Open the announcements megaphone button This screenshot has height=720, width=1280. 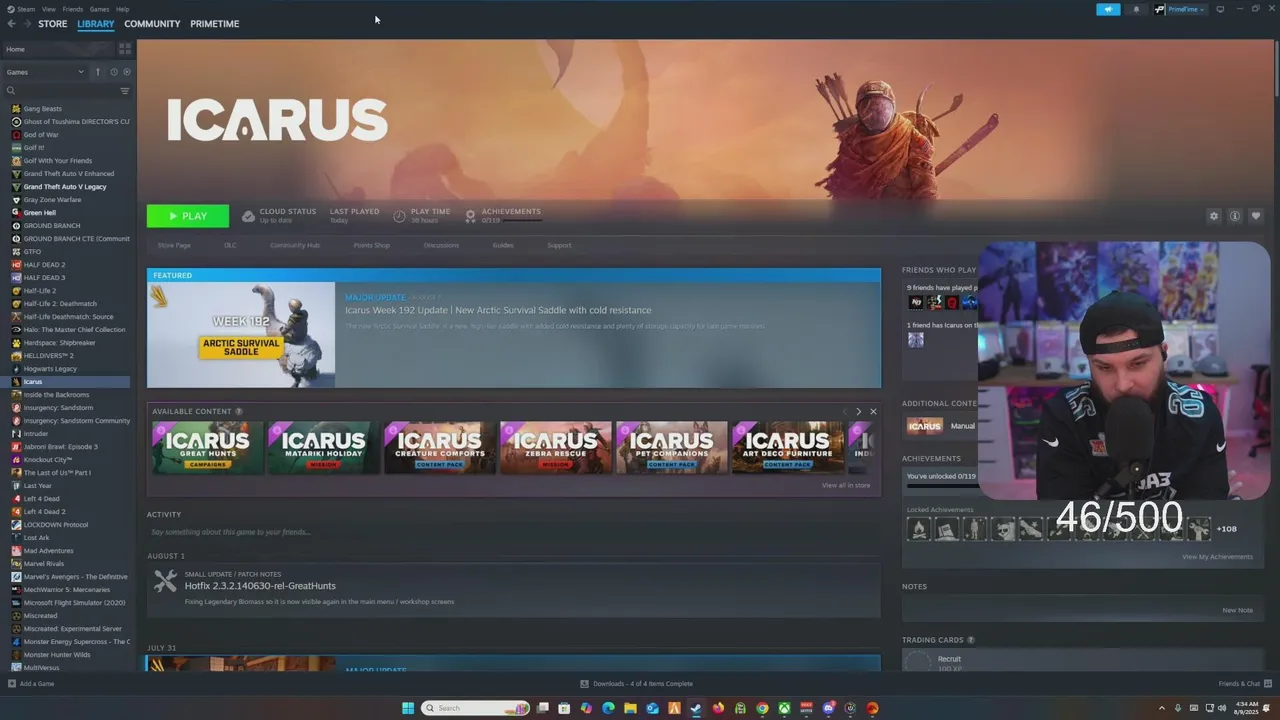(1108, 9)
